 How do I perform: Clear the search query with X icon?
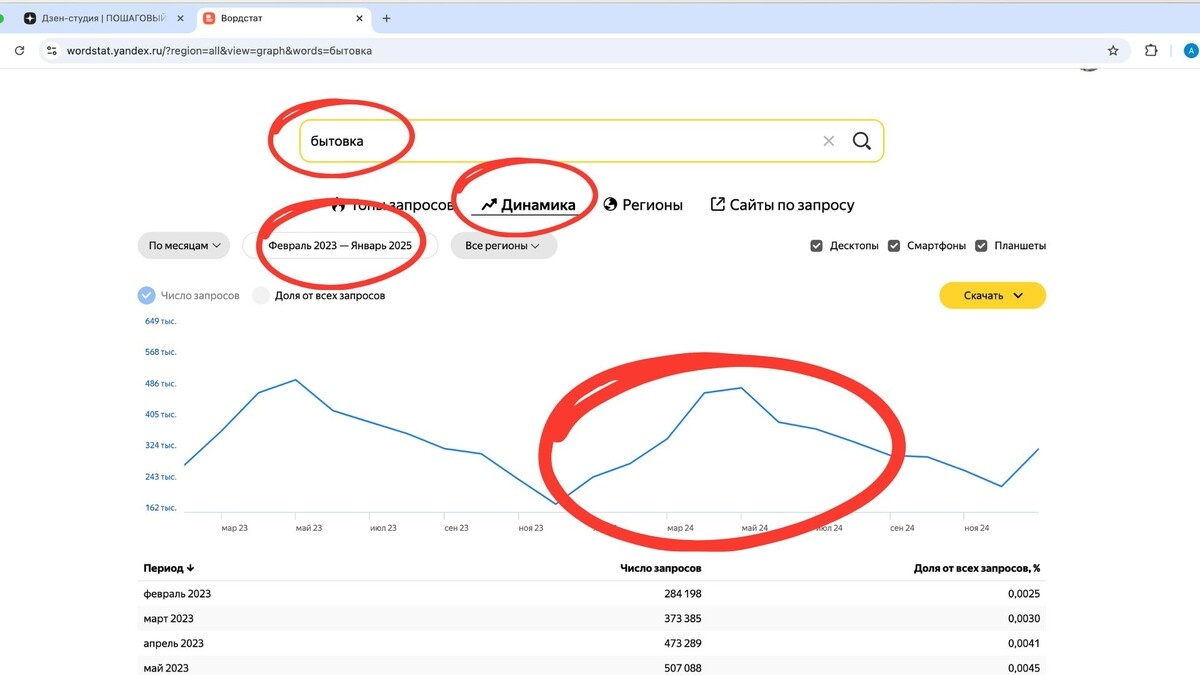point(828,141)
